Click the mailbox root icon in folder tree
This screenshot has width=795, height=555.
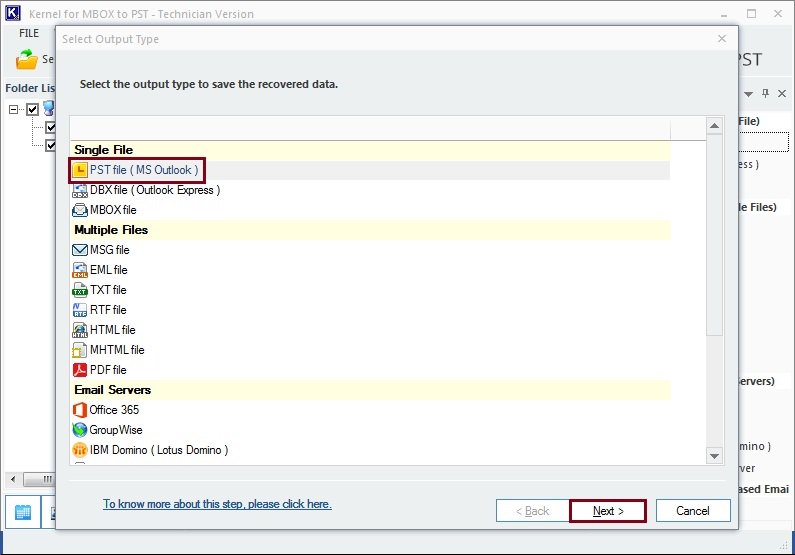pos(49,108)
